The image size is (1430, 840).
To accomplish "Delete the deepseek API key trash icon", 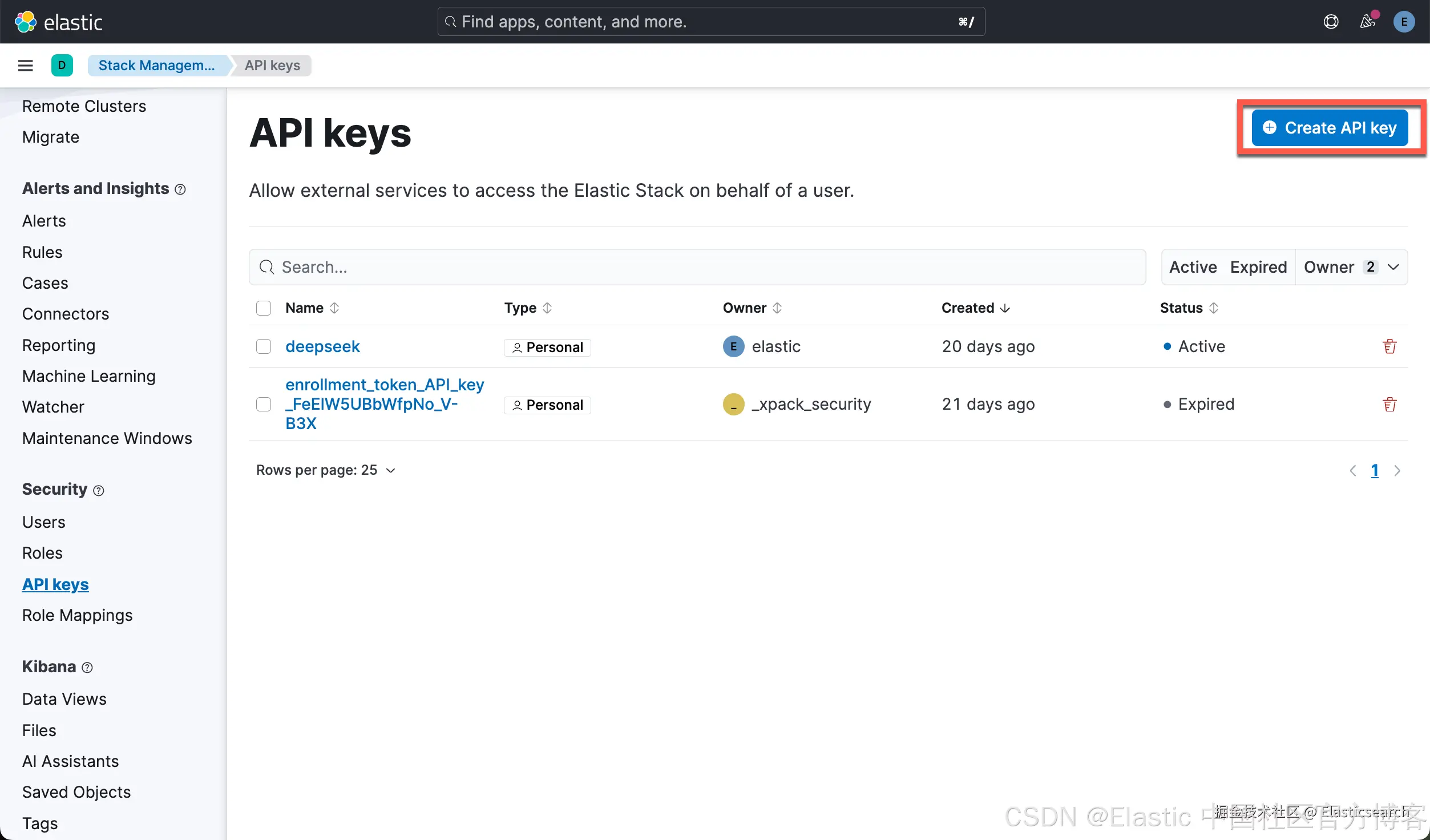I will [1389, 346].
